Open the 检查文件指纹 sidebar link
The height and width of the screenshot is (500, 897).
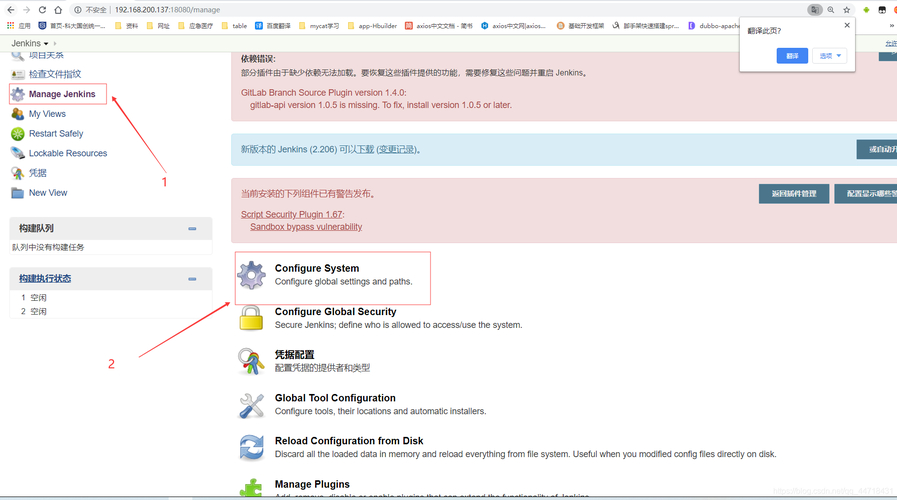[x=55, y=74]
